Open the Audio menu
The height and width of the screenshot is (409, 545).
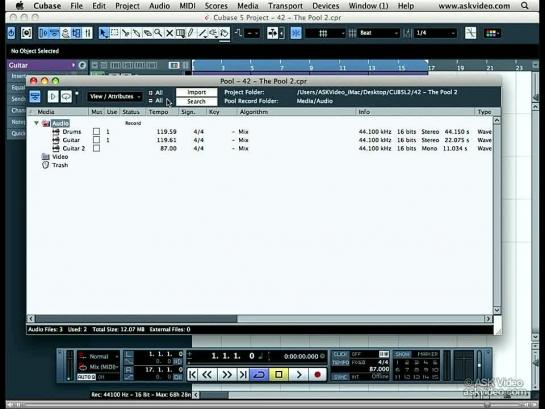pos(160,6)
